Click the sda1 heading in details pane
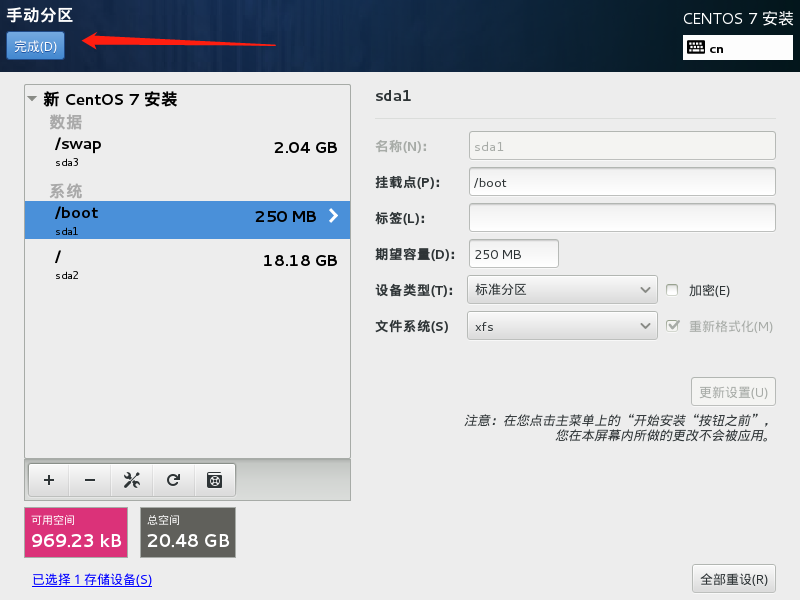The width and height of the screenshot is (800, 600). [x=393, y=96]
